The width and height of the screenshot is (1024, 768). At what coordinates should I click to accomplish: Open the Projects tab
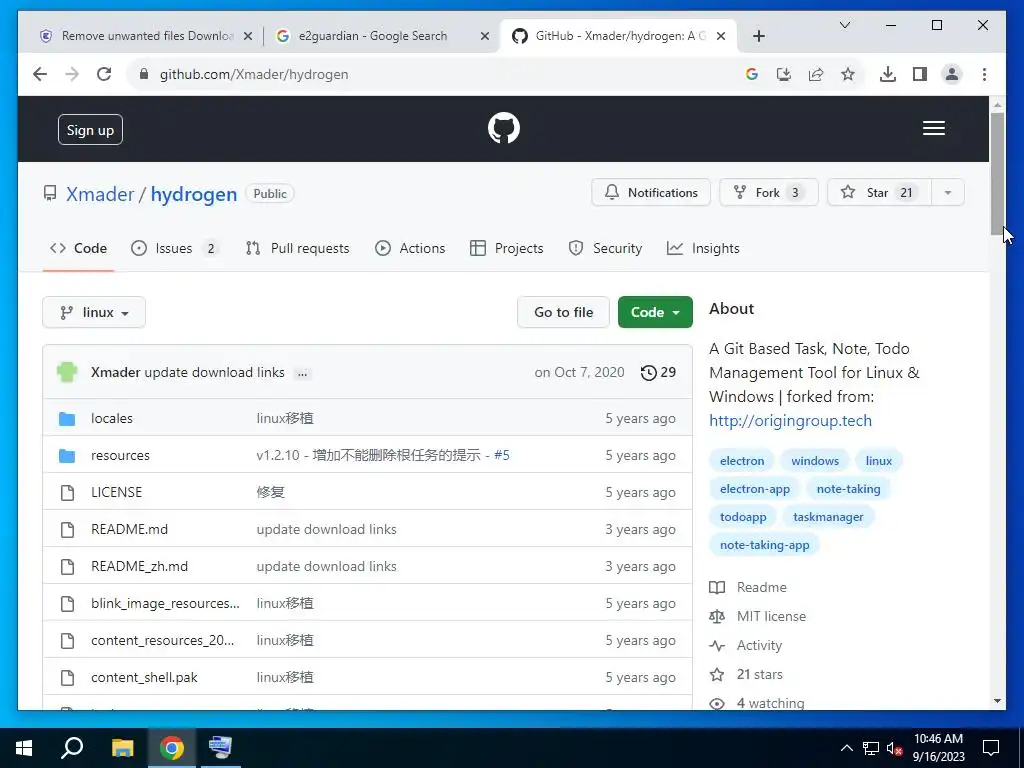tap(507, 248)
